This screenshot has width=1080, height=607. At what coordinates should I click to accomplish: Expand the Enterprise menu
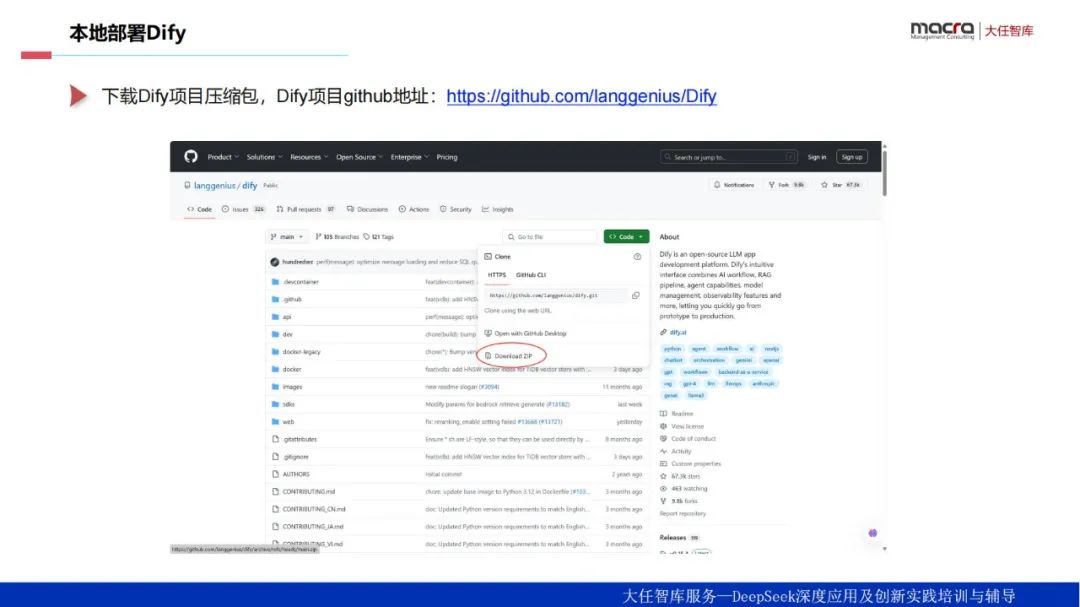(409, 157)
